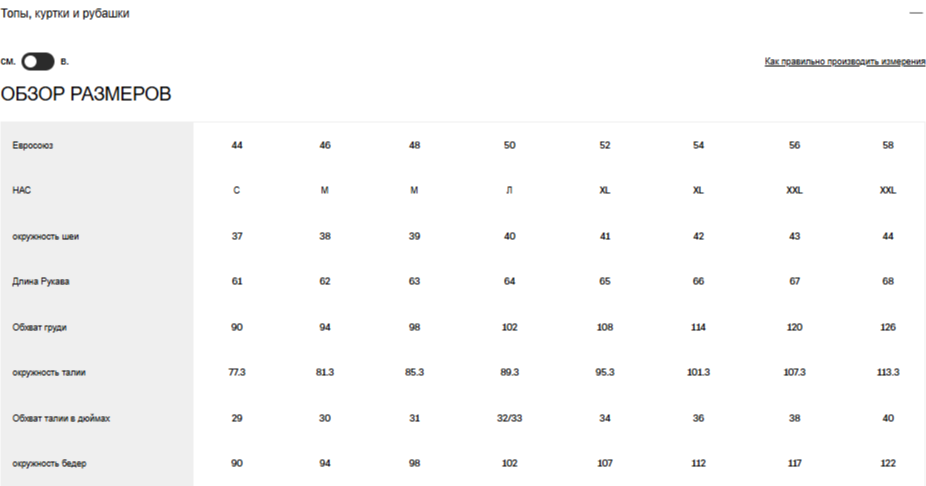The image size is (926, 486).
Task: Select the 'окружность бедер' row label
Action: 48,463
